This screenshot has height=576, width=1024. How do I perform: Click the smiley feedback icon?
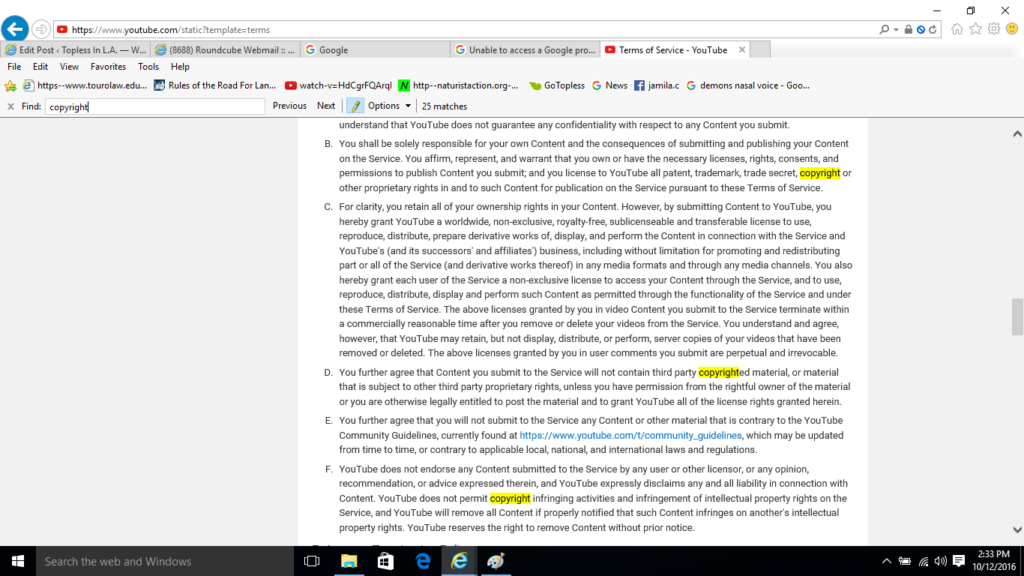point(1012,29)
